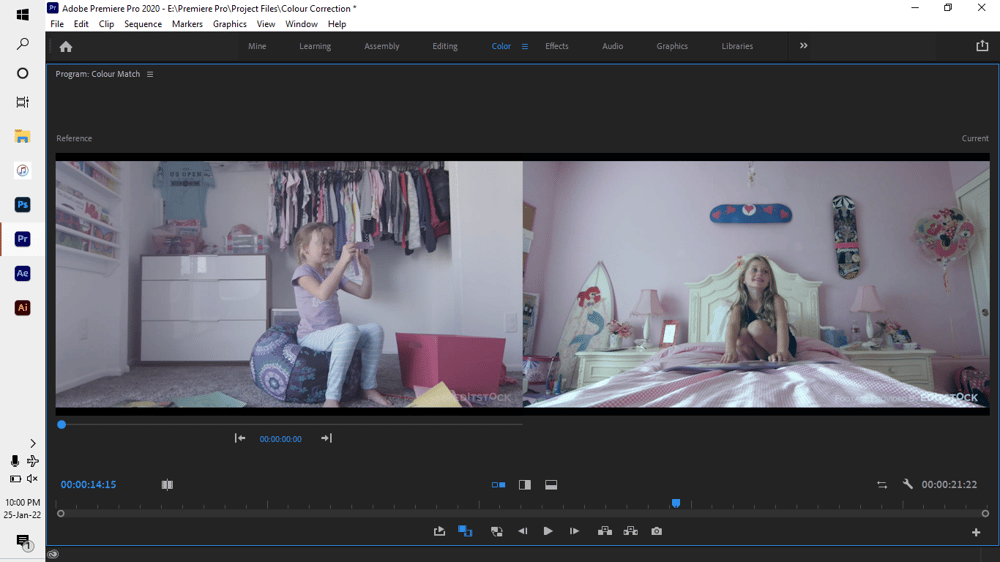Open the Home screen icon
Screen dimensions: 1000x562
pyautogui.click(x=66, y=47)
